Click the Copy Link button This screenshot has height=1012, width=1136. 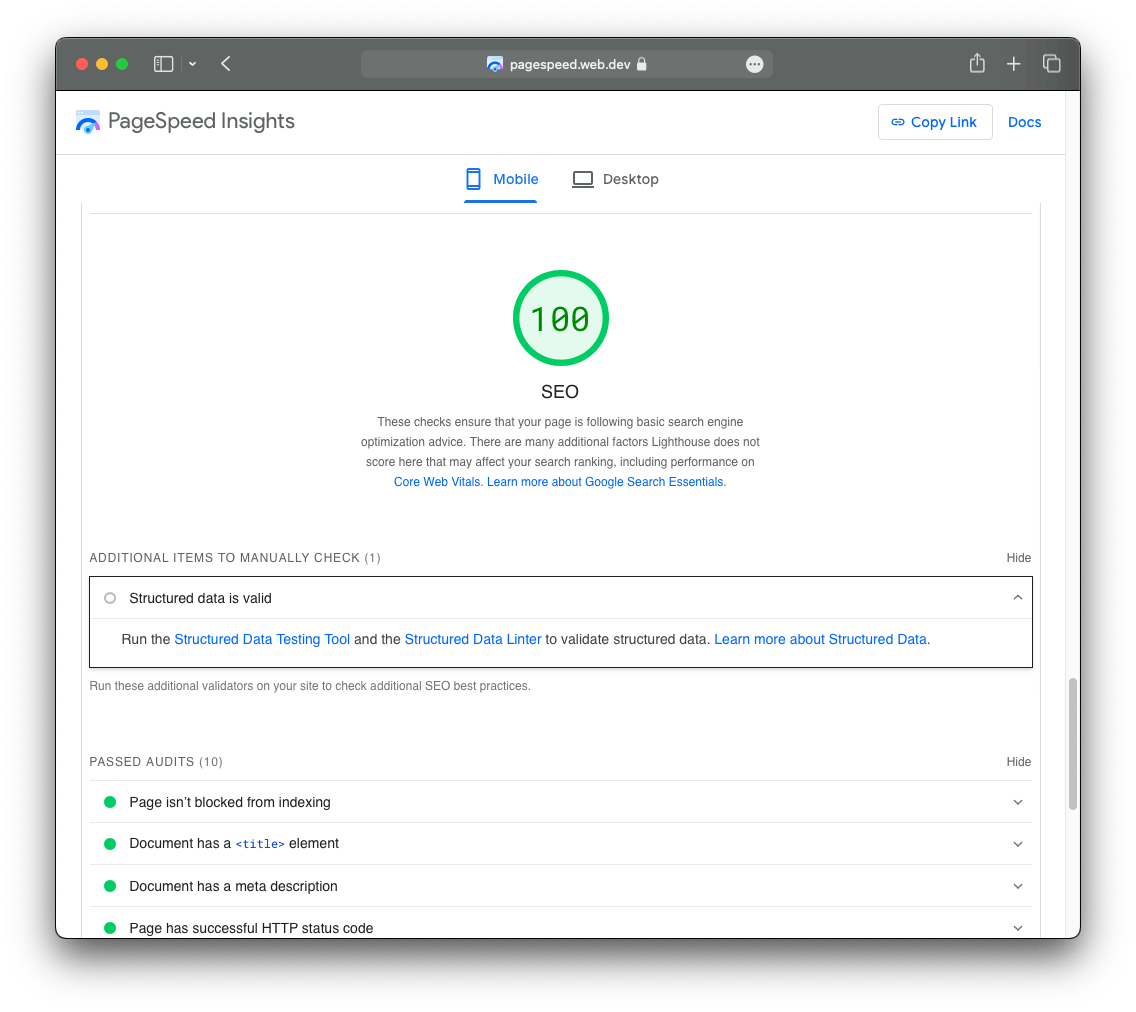tap(934, 122)
